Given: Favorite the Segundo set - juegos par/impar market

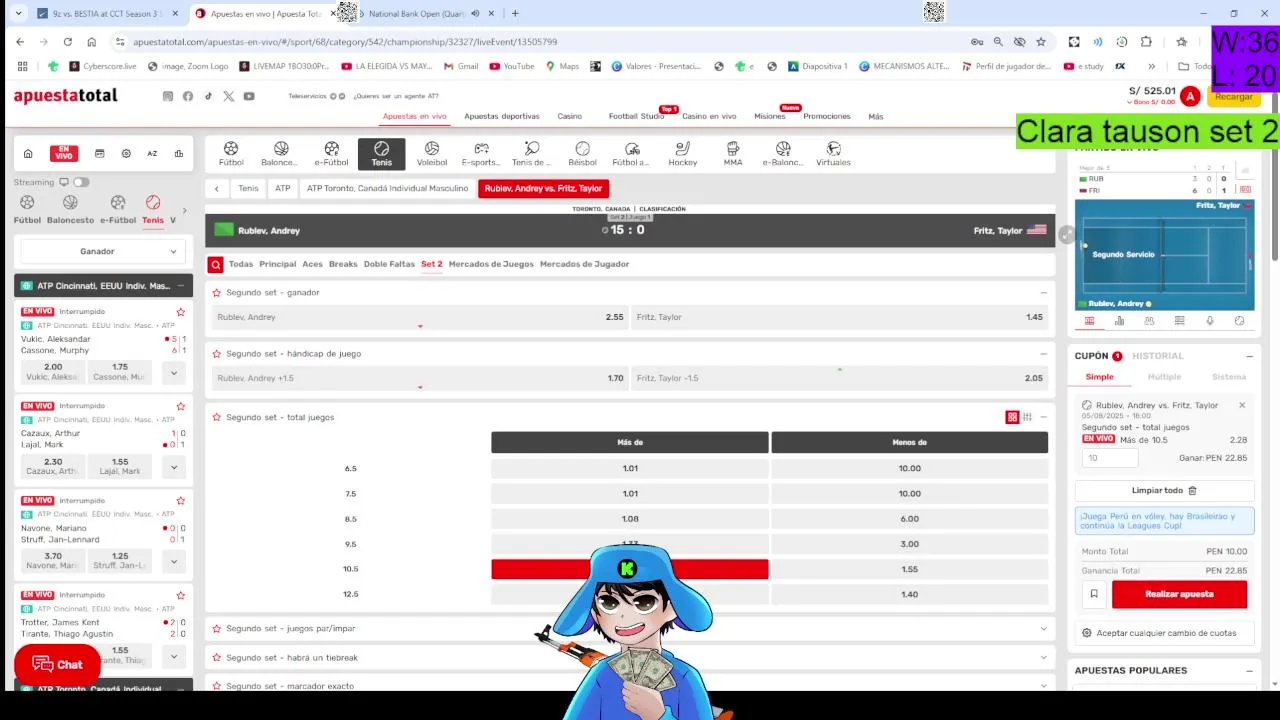Looking at the screenshot, I should coord(216,629).
